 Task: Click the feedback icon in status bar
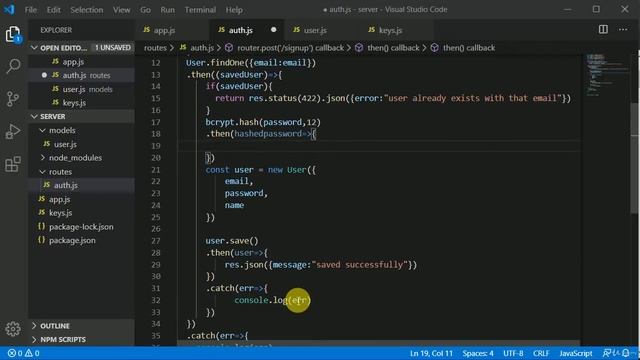click(608, 353)
